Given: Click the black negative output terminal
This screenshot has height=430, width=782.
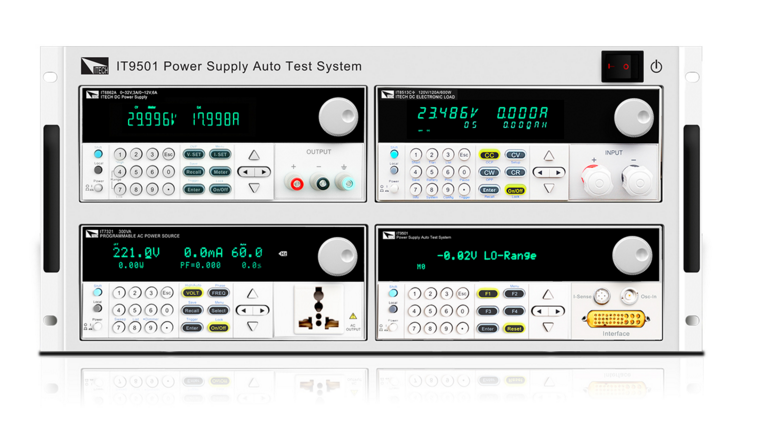Looking at the screenshot, I should coord(322,183).
